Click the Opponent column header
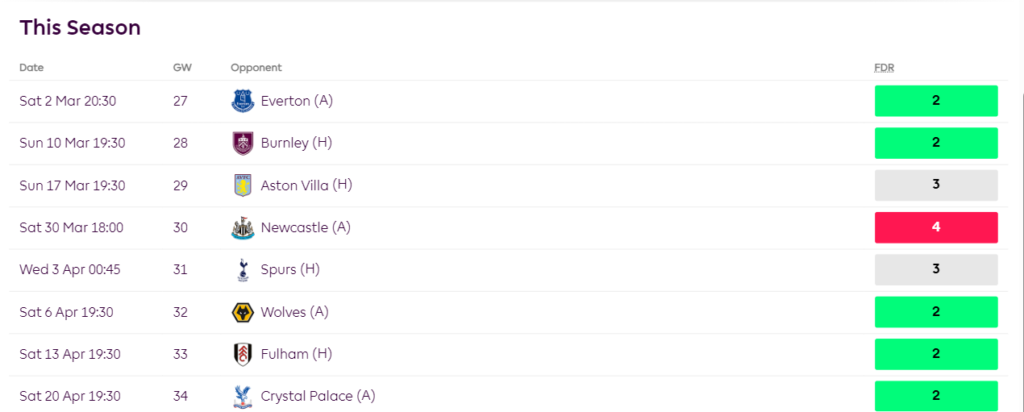Image resolution: width=1024 pixels, height=412 pixels. coord(256,68)
